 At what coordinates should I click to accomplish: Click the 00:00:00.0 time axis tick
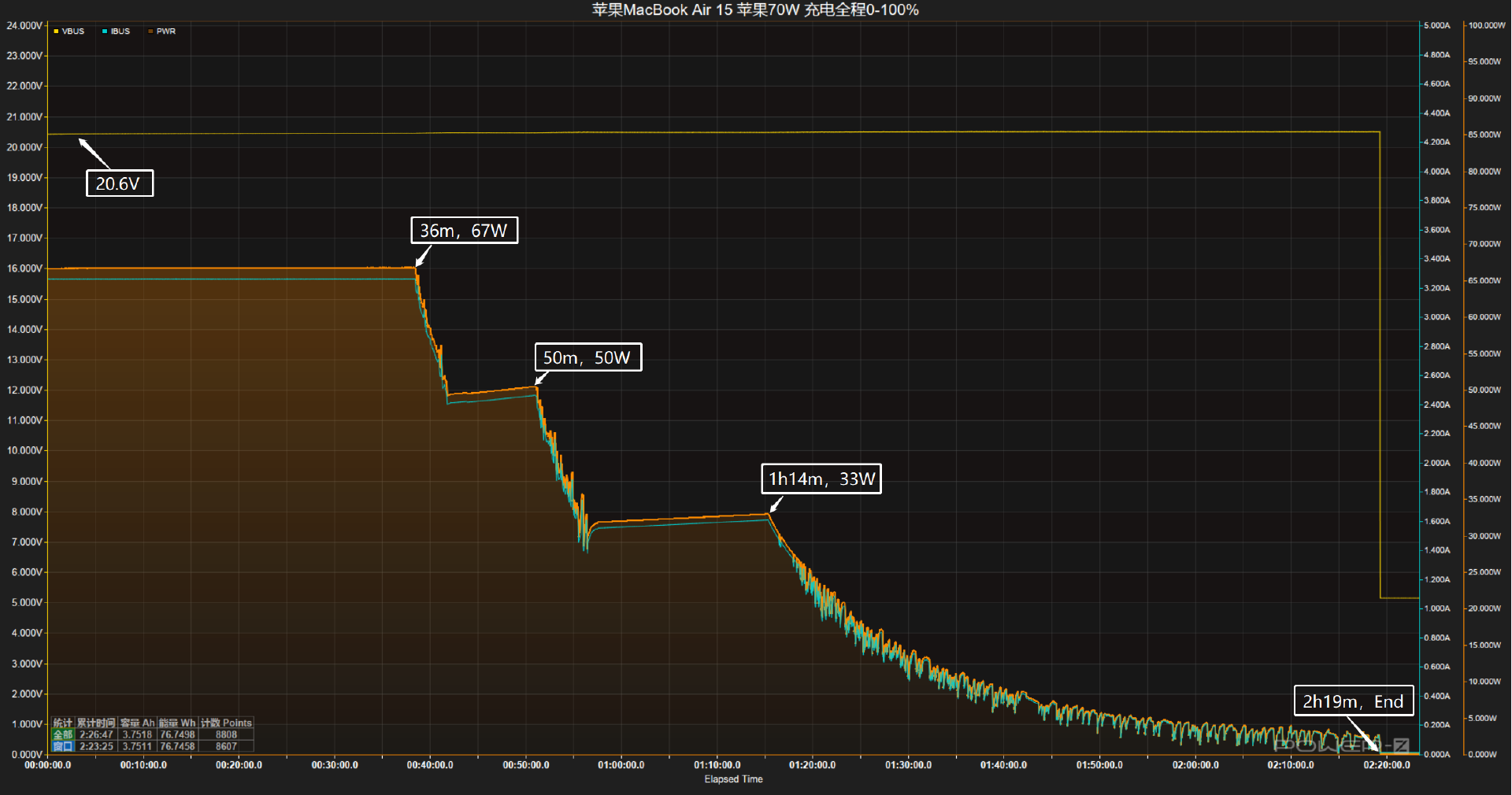(x=47, y=765)
